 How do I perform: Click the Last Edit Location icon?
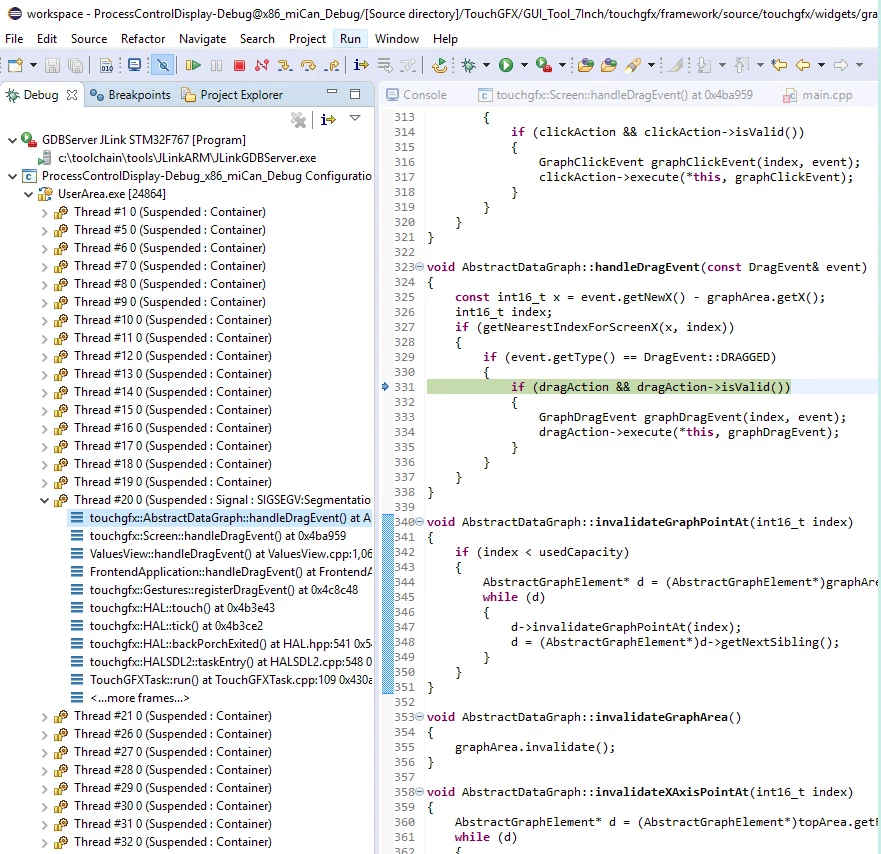(779, 65)
